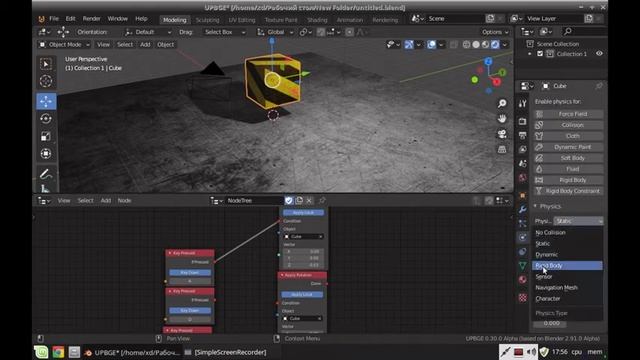Viewport: 640px width, 360px height.
Task: Click the outliner search magnifier icon
Action: point(567,31)
